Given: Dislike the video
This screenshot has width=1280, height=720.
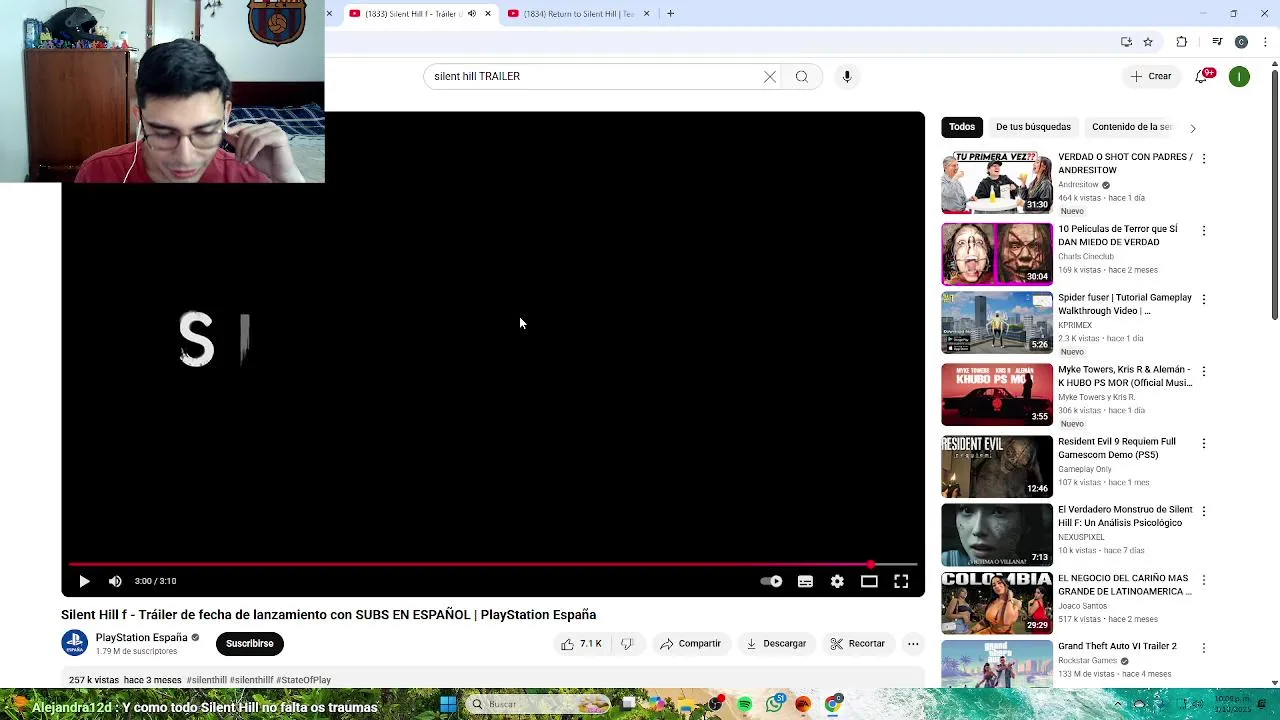Looking at the screenshot, I should (x=627, y=644).
